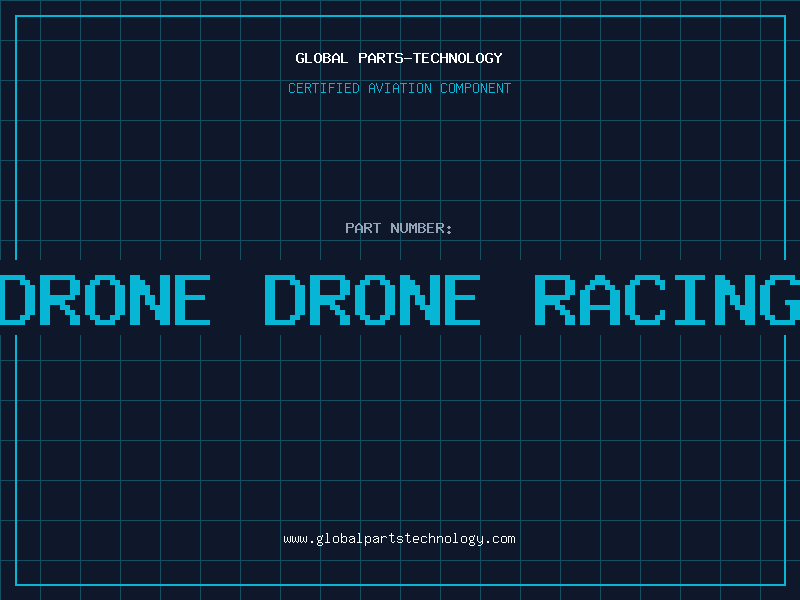Click the letter R in RACING

(558, 299)
